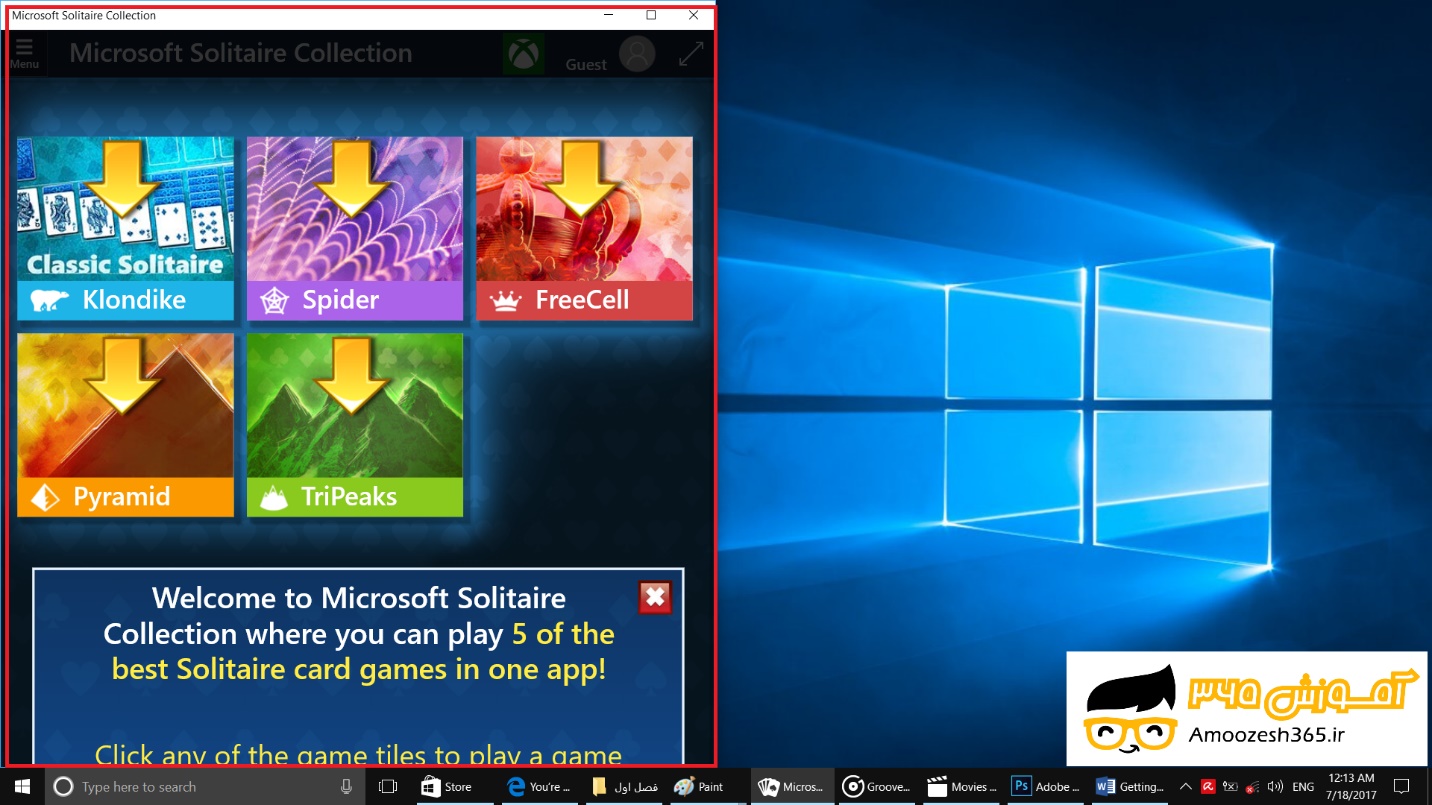Minimize the Microsoft Solitaire Collection window
This screenshot has height=805, width=1432.
[608, 15]
